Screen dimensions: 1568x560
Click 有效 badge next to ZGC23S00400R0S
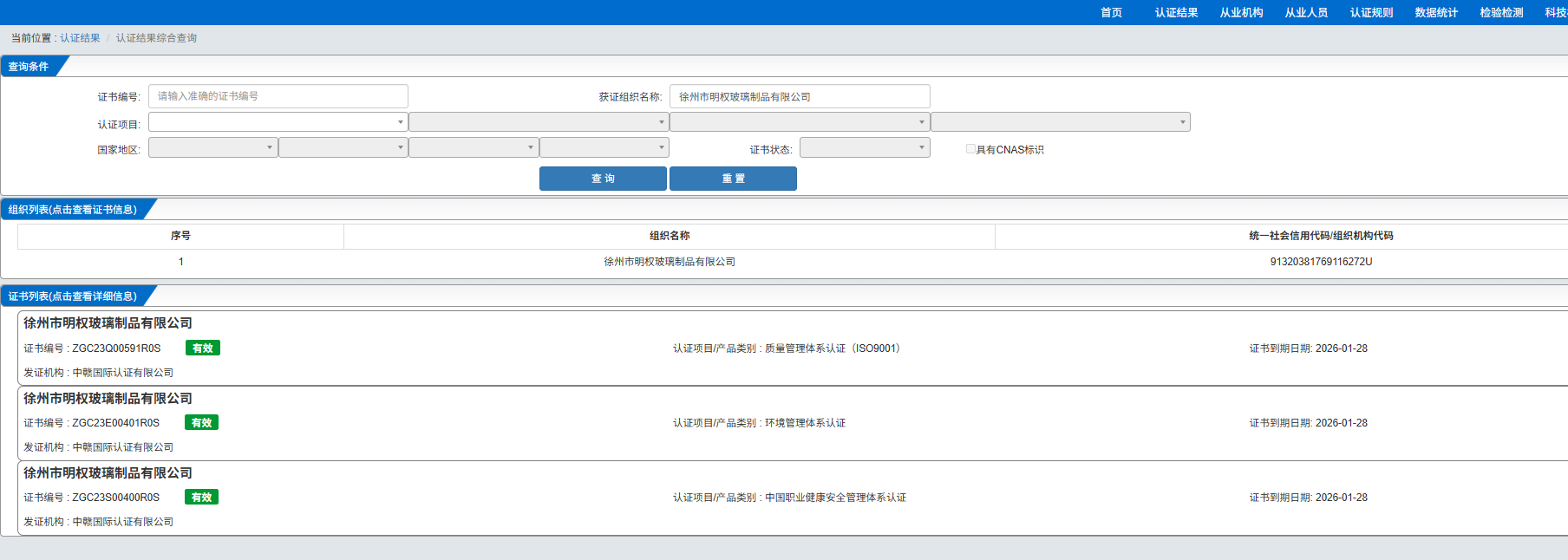(x=201, y=497)
